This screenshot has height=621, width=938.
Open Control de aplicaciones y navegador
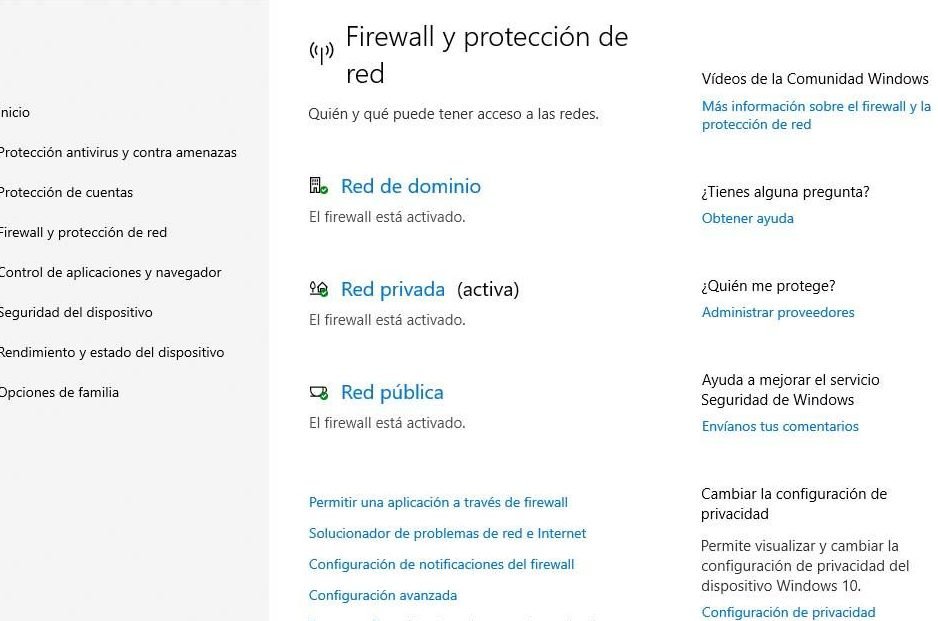tap(110, 272)
